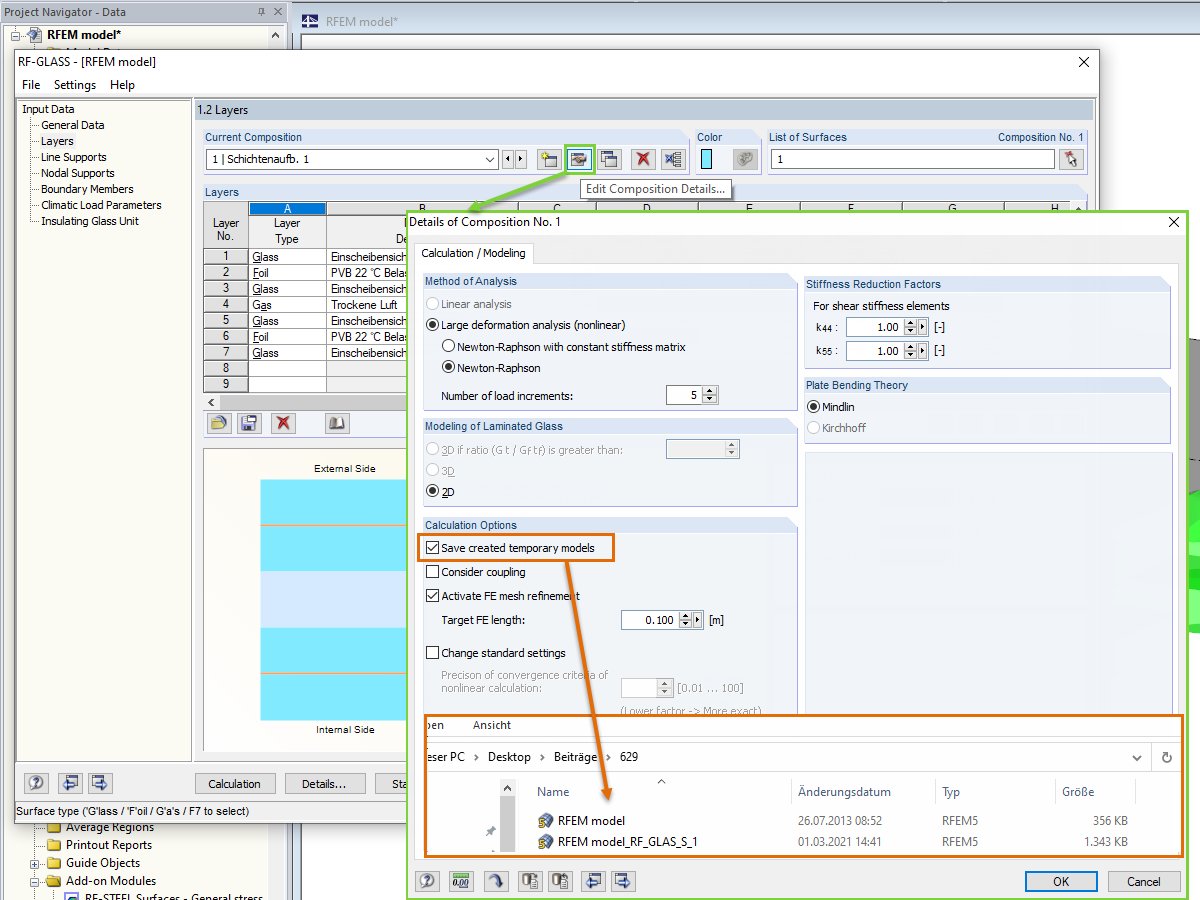Click the Units and Decimal Places icon
Viewport: 1200px width, 900px height.
(461, 881)
